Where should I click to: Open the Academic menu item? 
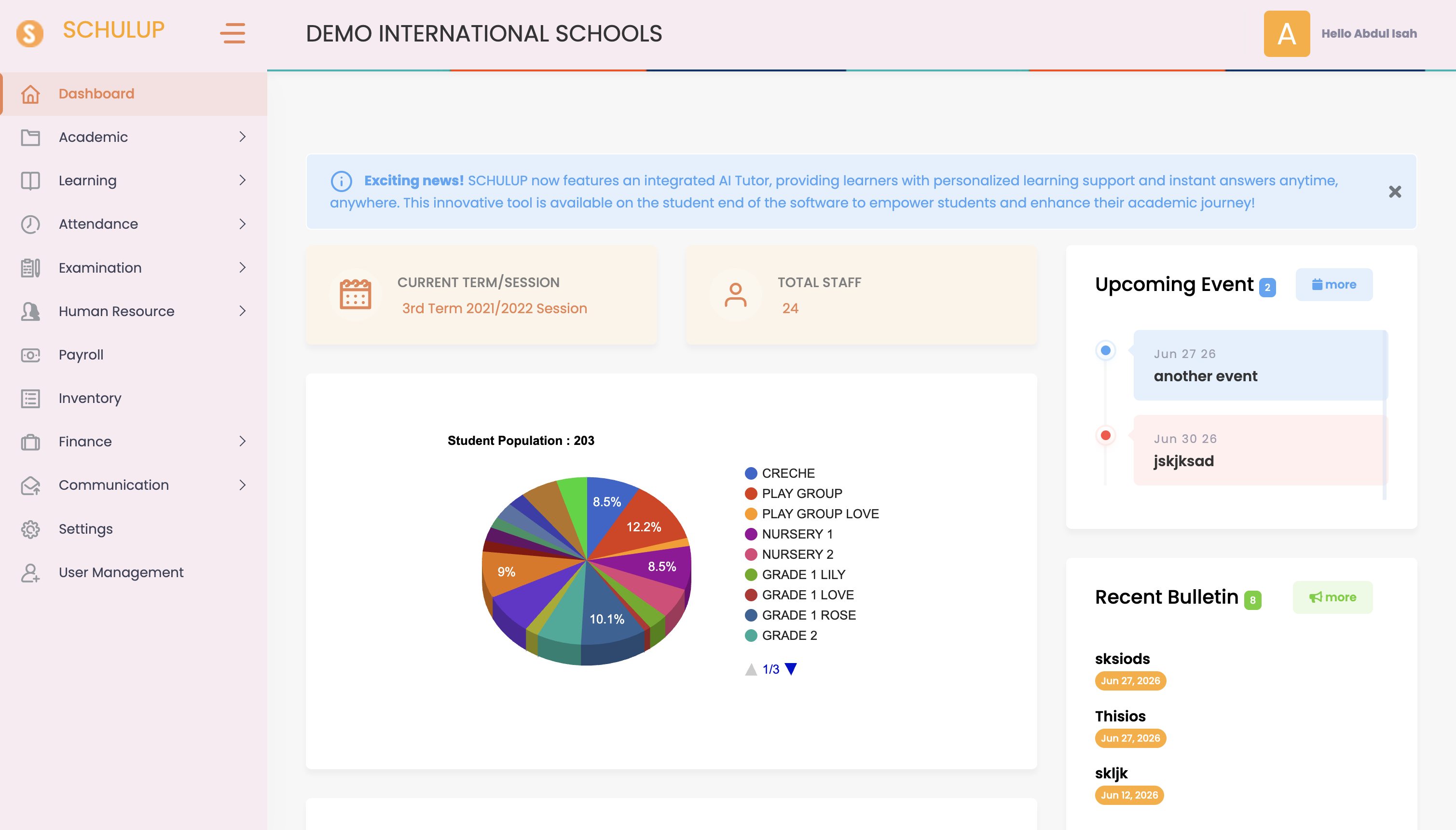[x=133, y=138]
